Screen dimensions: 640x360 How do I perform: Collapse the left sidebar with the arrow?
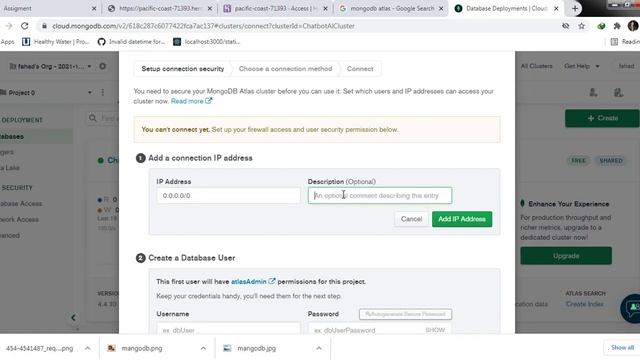[x=73, y=317]
